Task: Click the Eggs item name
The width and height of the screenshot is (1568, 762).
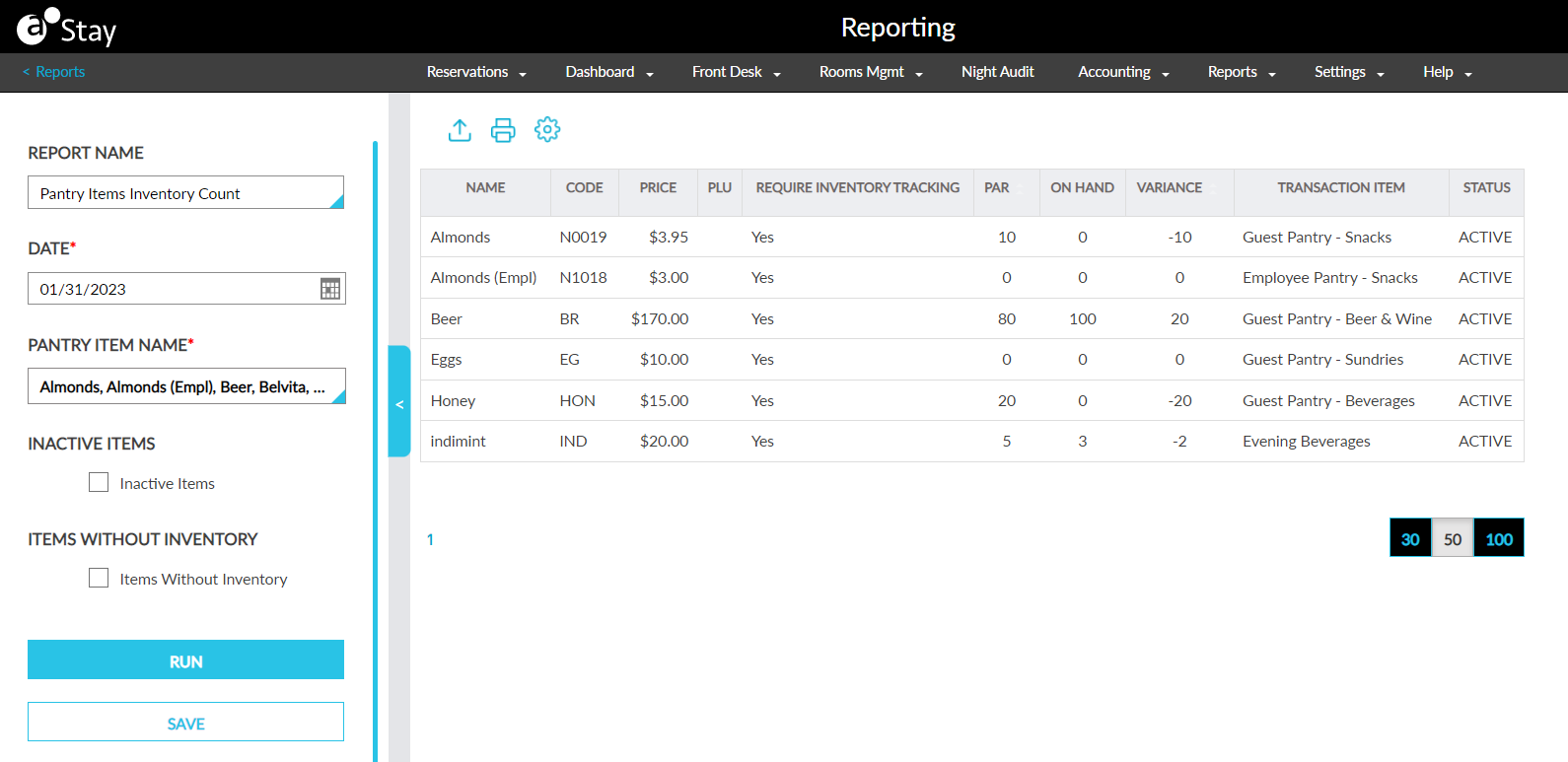Action: click(446, 360)
